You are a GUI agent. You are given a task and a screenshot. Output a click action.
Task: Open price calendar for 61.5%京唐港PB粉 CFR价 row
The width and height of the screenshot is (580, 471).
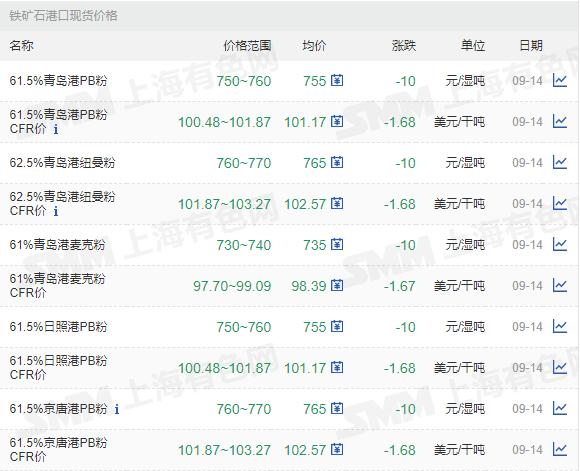point(337,450)
